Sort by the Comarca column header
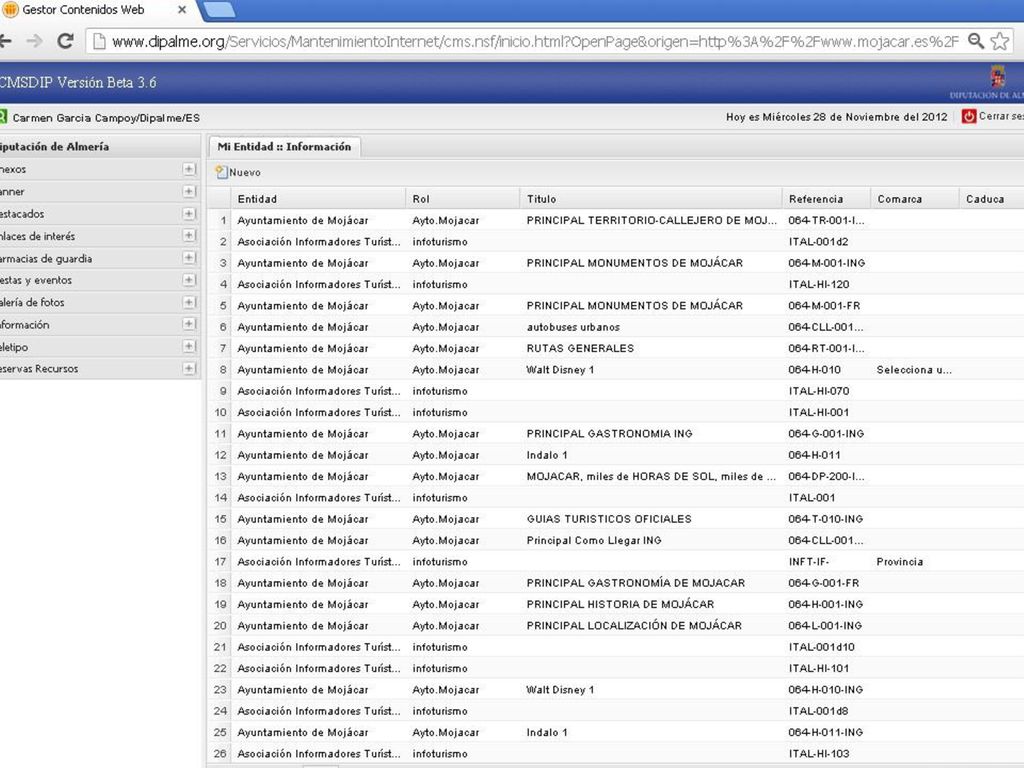1024x768 pixels. (914, 199)
